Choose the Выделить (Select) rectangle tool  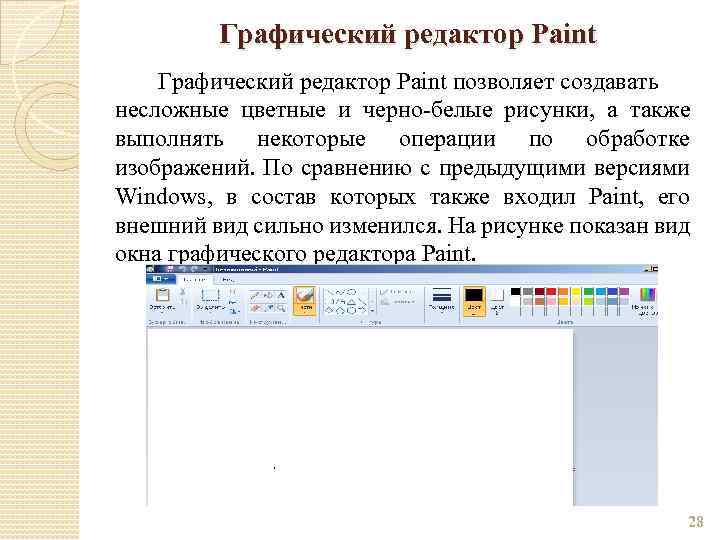click(x=210, y=295)
